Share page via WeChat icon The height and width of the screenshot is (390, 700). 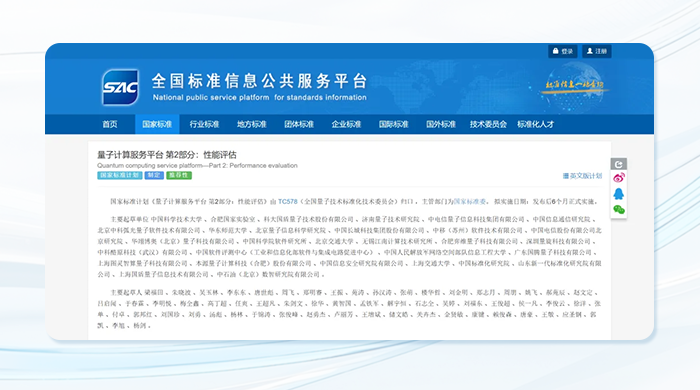(619, 210)
